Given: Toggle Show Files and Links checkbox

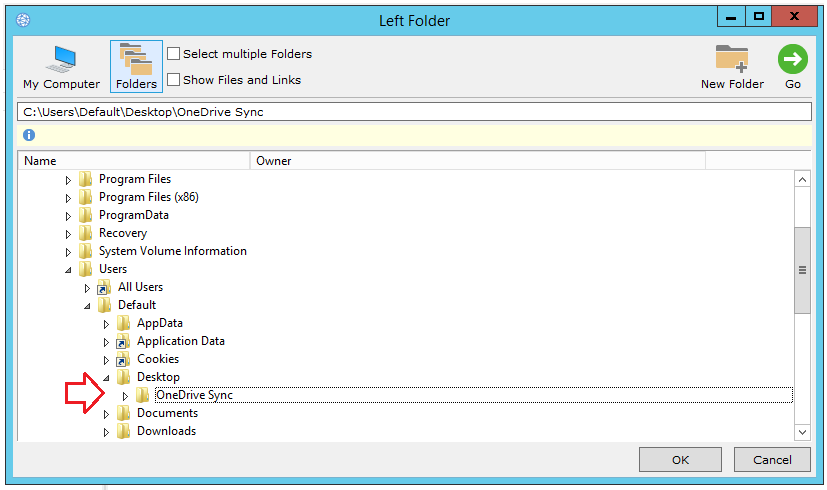Looking at the screenshot, I should click(174, 80).
